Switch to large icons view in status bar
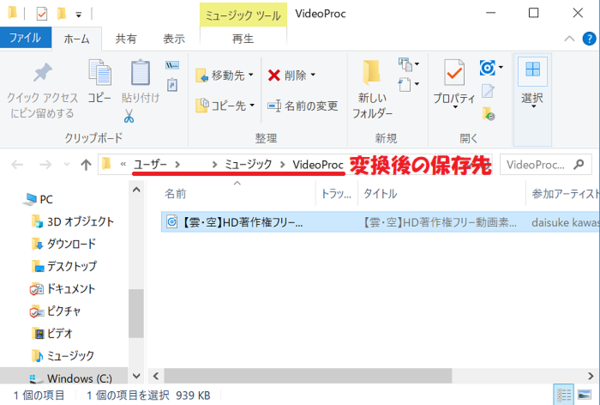Screen dimensions: 600x405 584,394
